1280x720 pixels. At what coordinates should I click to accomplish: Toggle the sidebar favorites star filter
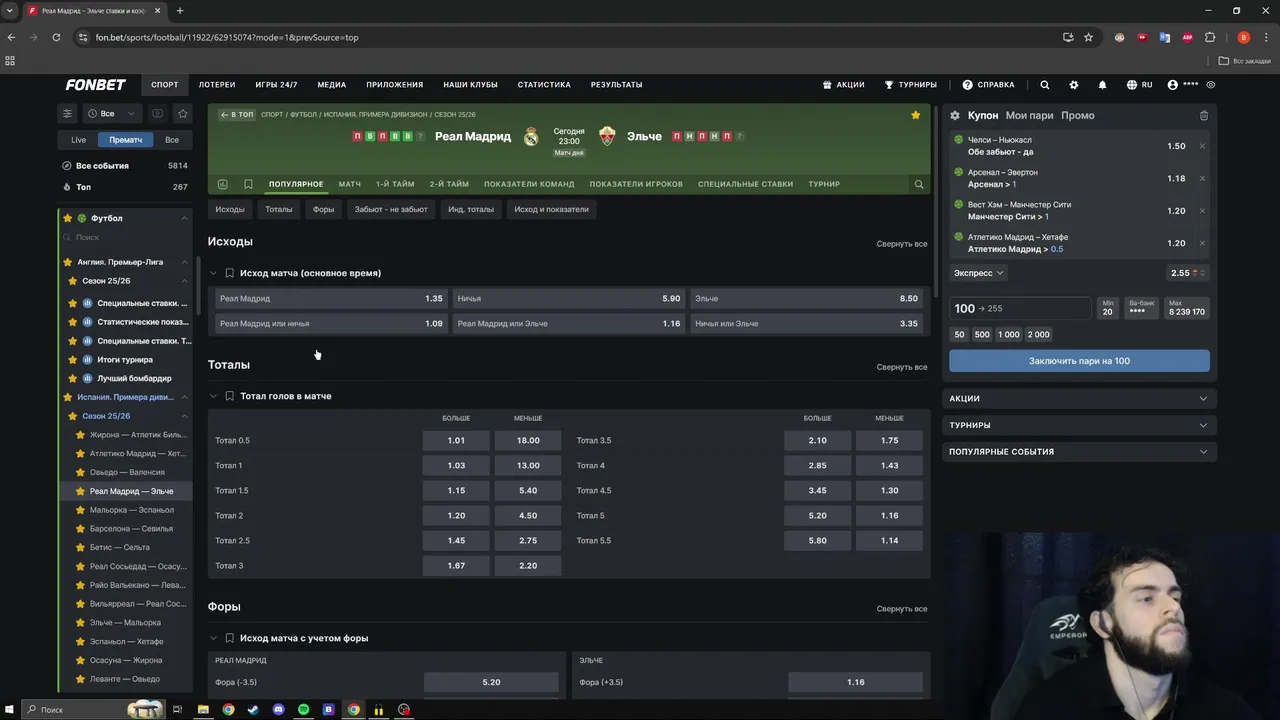pyautogui.click(x=182, y=114)
